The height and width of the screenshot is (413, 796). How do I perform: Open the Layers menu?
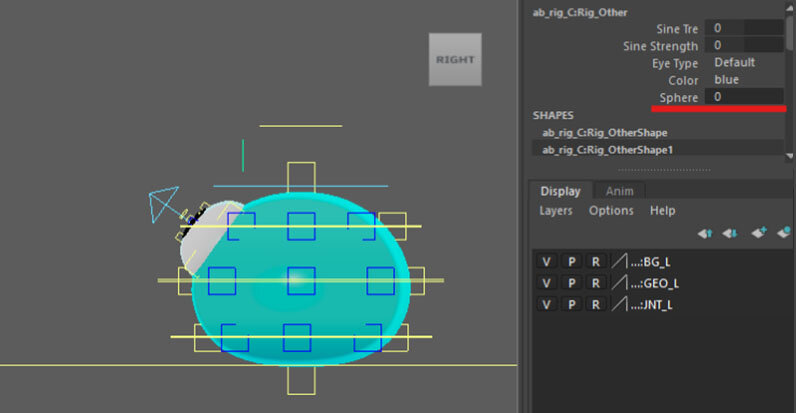pyautogui.click(x=556, y=211)
